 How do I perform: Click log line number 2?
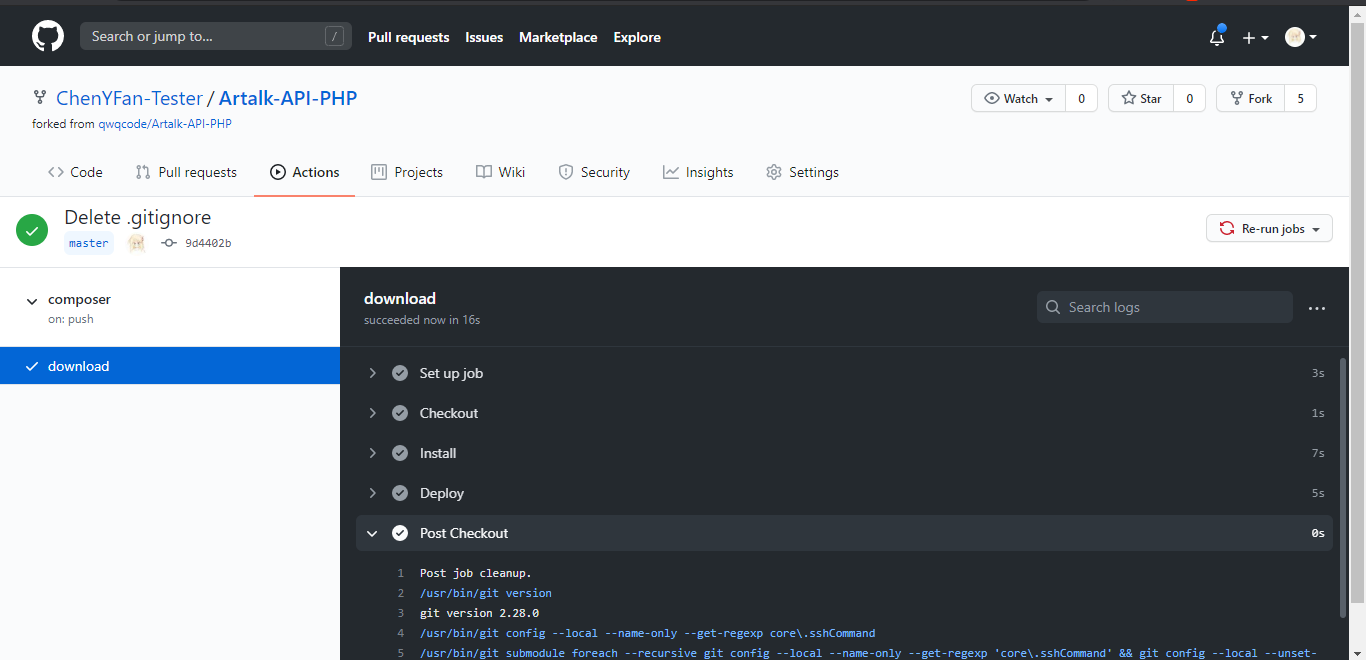point(400,593)
